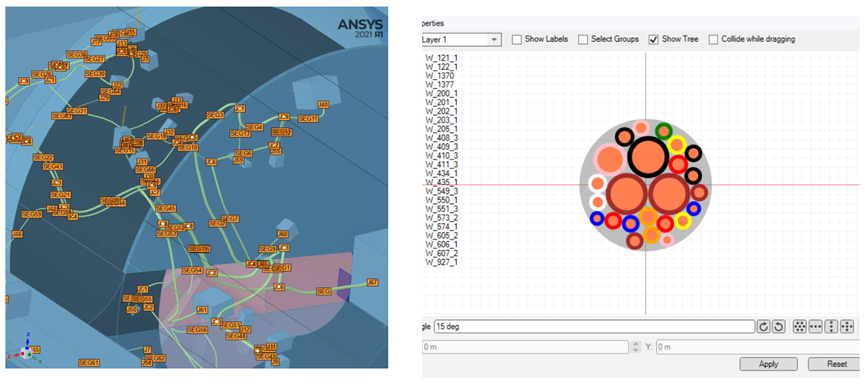Screen dimensions: 865x384
Task: Enable the Select Groups checkbox
Action: [x=583, y=39]
